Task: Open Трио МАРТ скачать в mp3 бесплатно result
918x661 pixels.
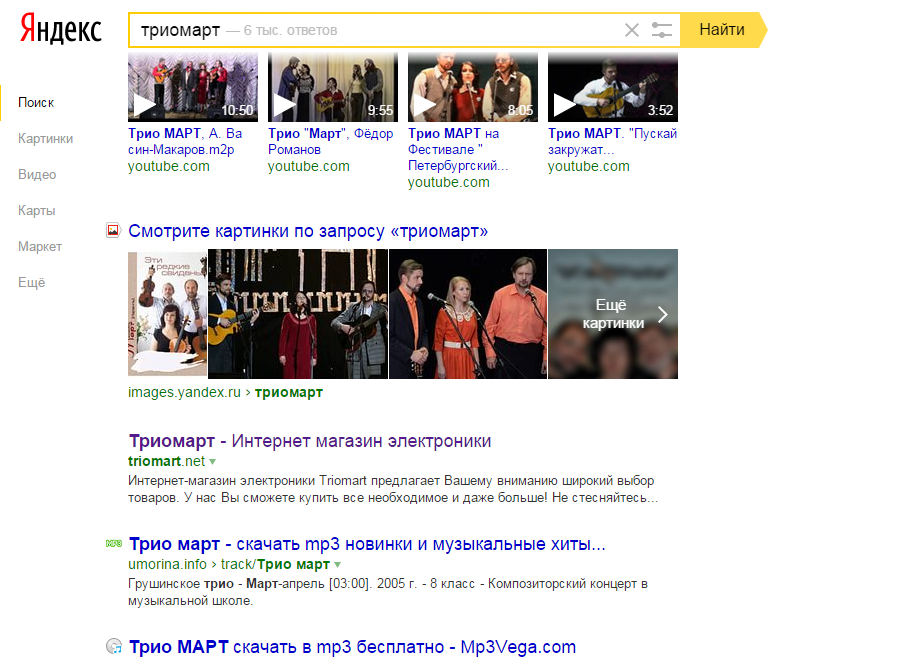Action: click(352, 647)
